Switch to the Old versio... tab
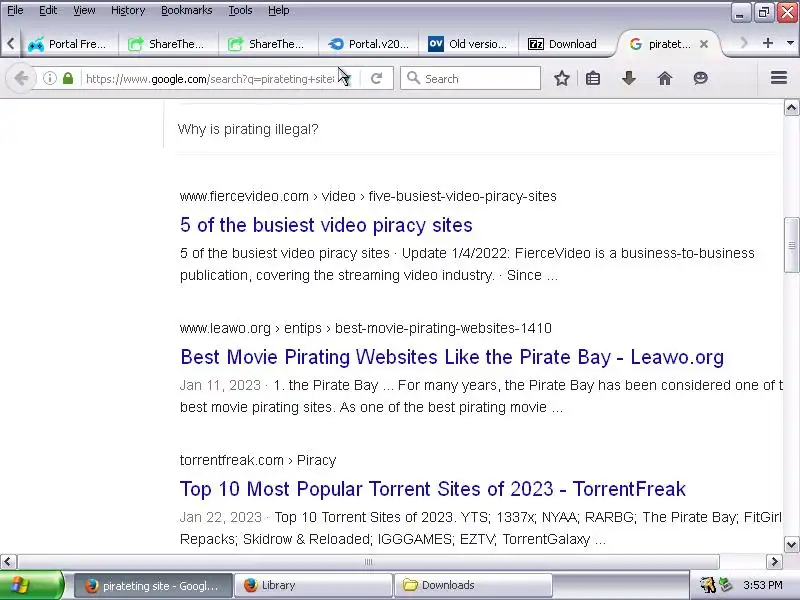The width and height of the screenshot is (800, 600). click(x=467, y=44)
